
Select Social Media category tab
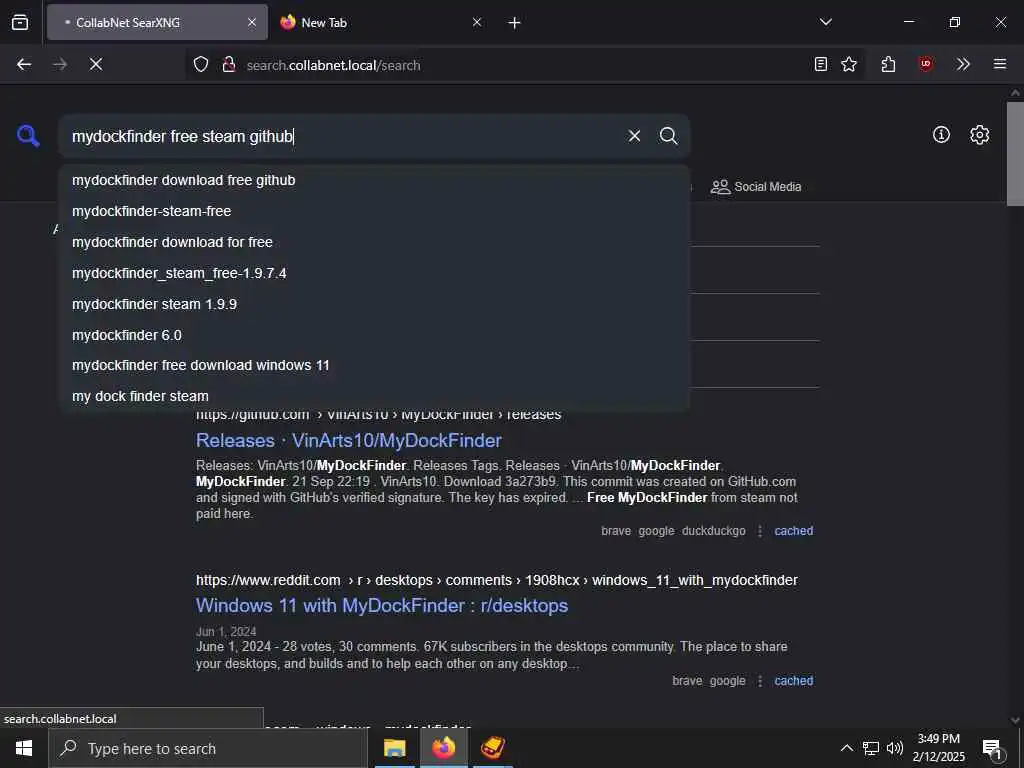[756, 187]
